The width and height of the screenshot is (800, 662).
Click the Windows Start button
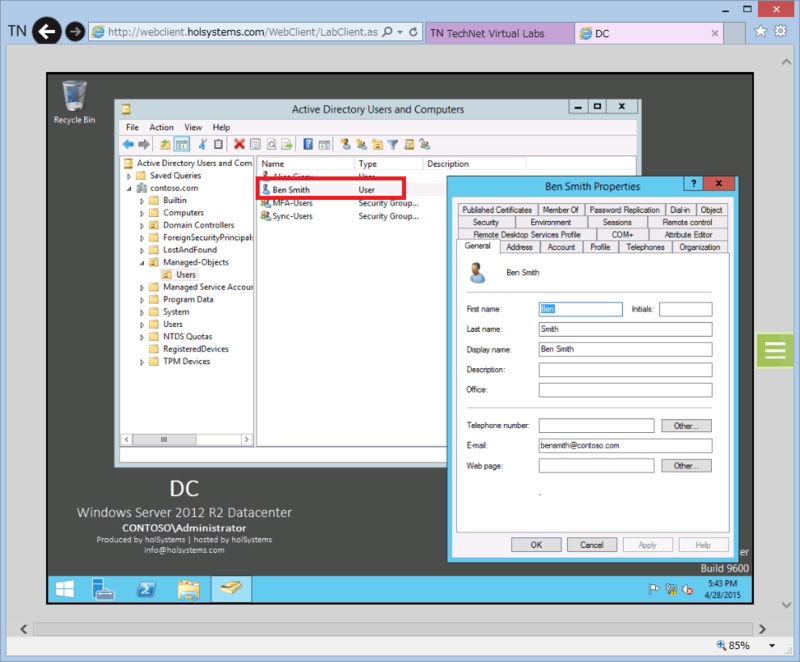[x=65, y=590]
